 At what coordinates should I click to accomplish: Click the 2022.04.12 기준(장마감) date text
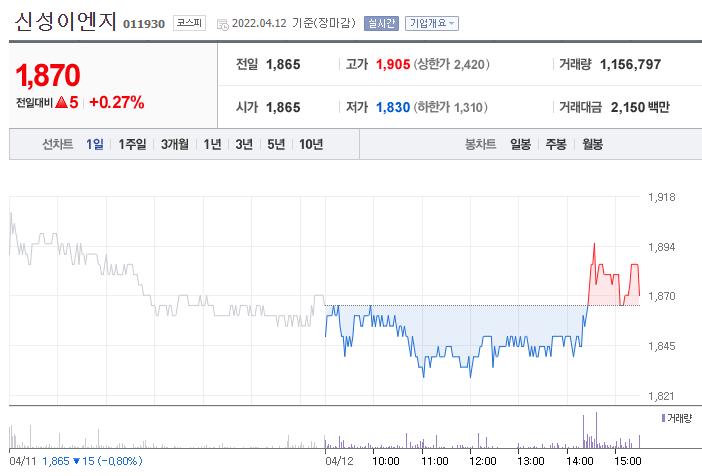(x=294, y=23)
